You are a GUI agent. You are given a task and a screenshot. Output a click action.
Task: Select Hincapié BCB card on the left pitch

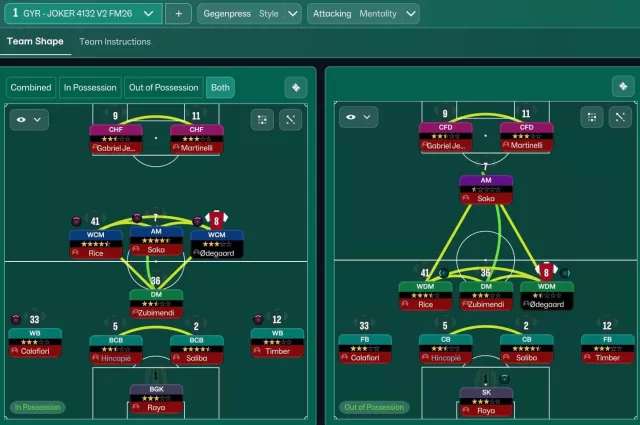pos(116,349)
